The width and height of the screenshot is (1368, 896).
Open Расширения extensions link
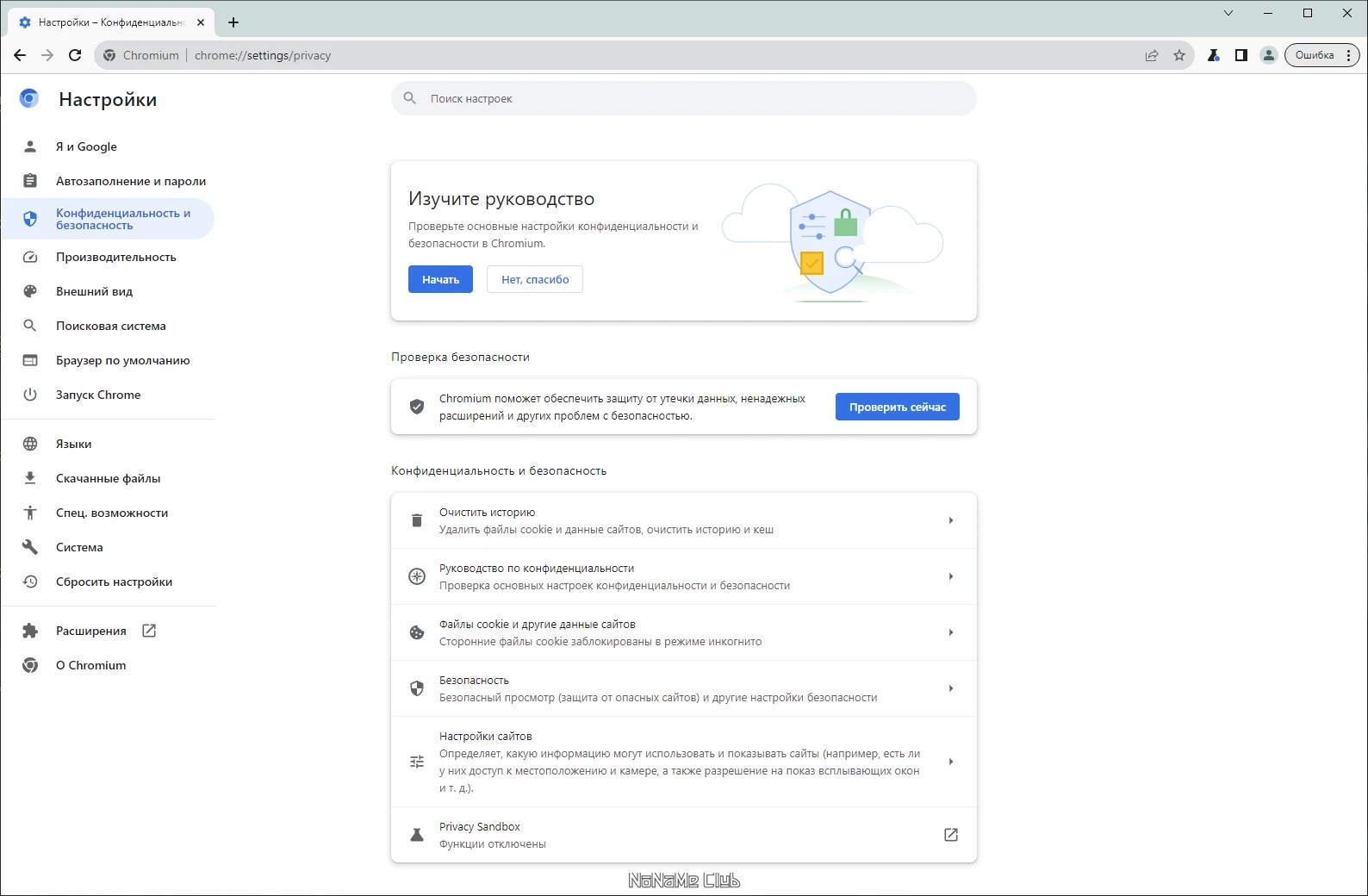coord(109,631)
